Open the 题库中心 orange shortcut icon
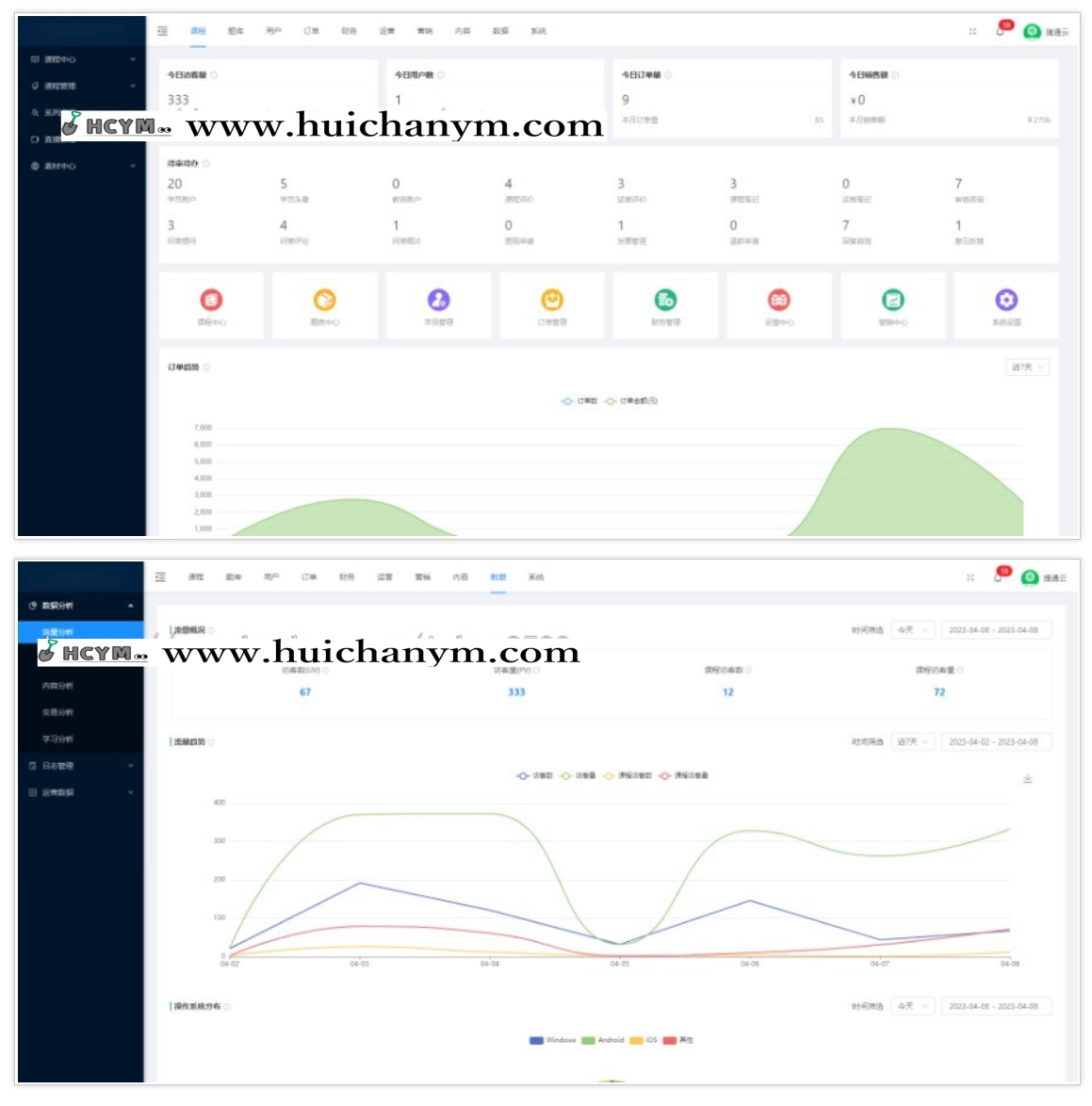1092x1106 pixels. (x=324, y=301)
